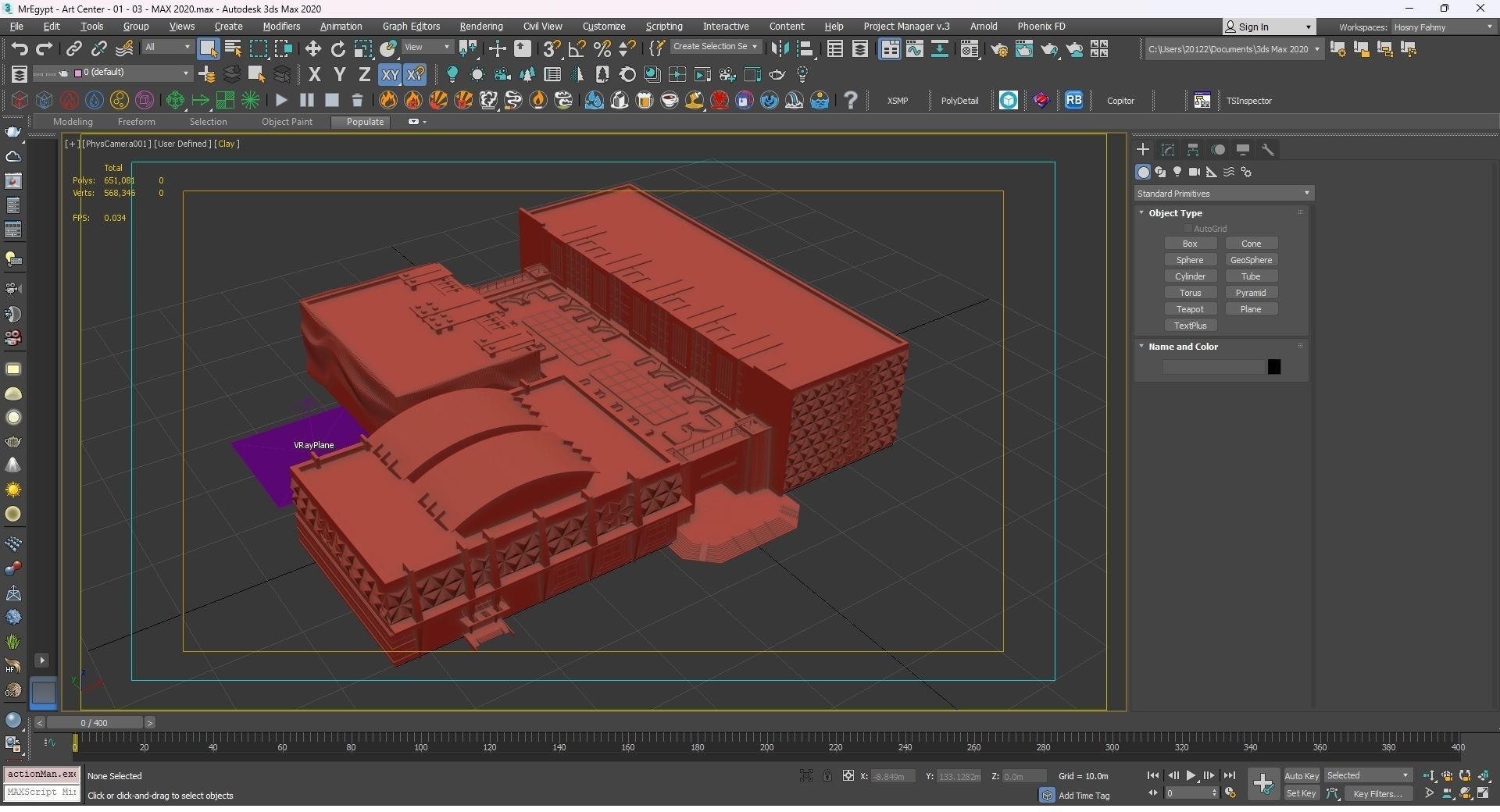Collapse the Object Type rollout
Viewport: 1500px width, 812px height.
[x=1175, y=213]
